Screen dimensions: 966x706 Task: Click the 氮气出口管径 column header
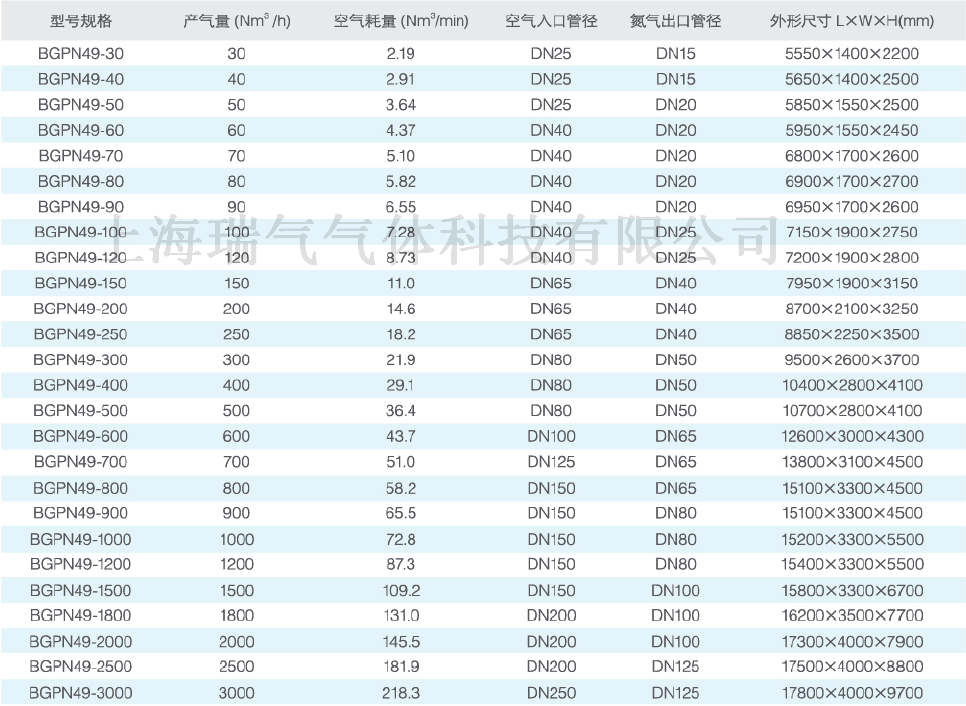click(x=675, y=21)
